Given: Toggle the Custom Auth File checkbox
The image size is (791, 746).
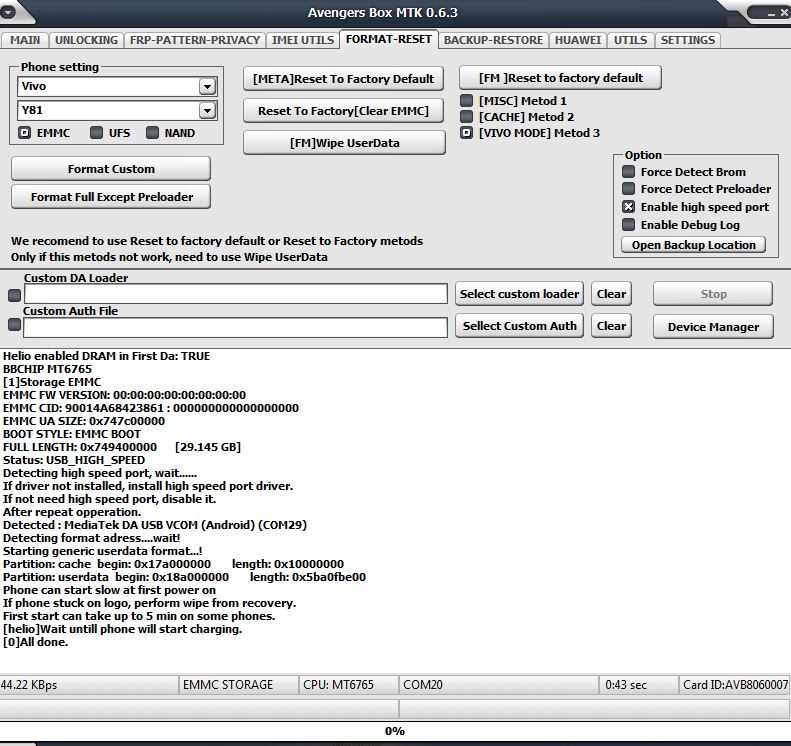Looking at the screenshot, I should pos(15,325).
